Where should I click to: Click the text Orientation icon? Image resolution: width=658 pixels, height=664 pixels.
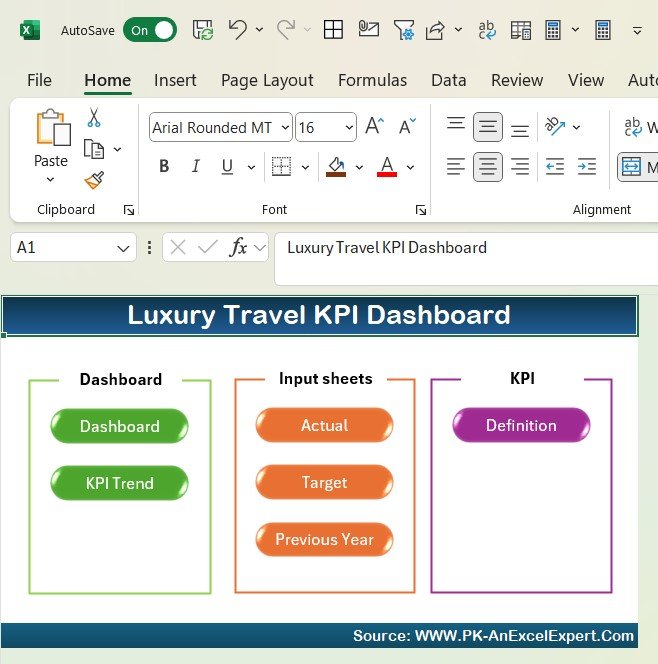[555, 126]
